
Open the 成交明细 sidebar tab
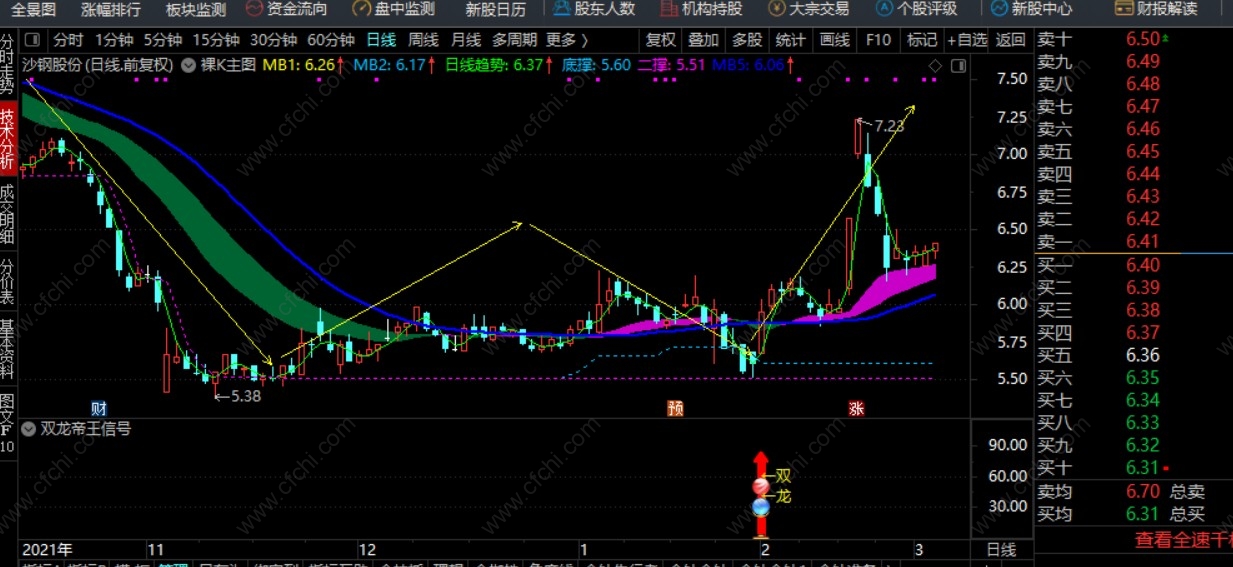(x=7, y=216)
